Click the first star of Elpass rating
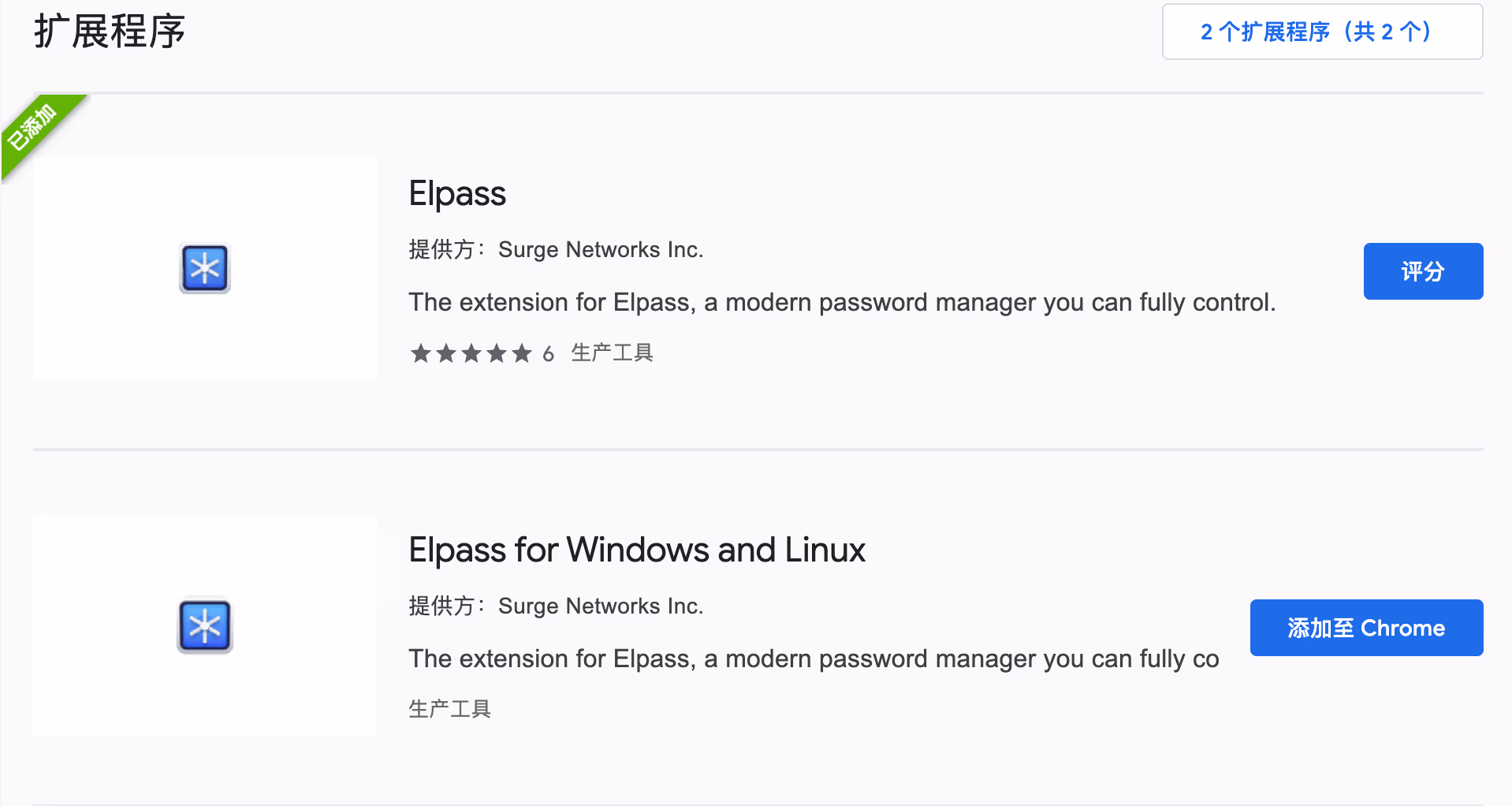The height and width of the screenshot is (806, 1512). pos(421,353)
